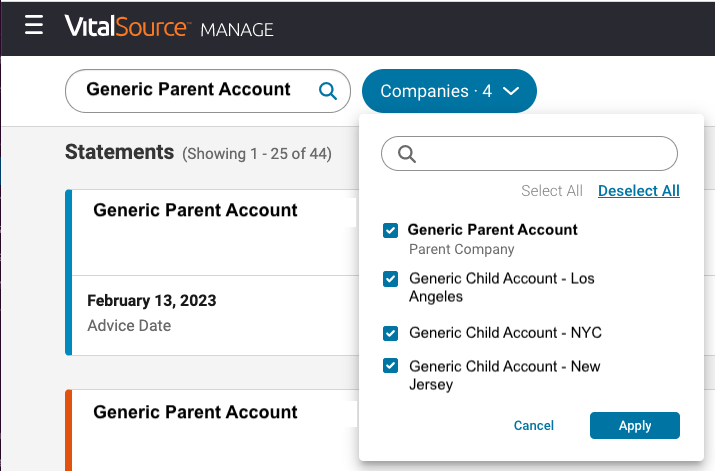This screenshot has height=471, width=715.
Task: Click the Companies dropdown chevron arrow
Action: tap(511, 91)
